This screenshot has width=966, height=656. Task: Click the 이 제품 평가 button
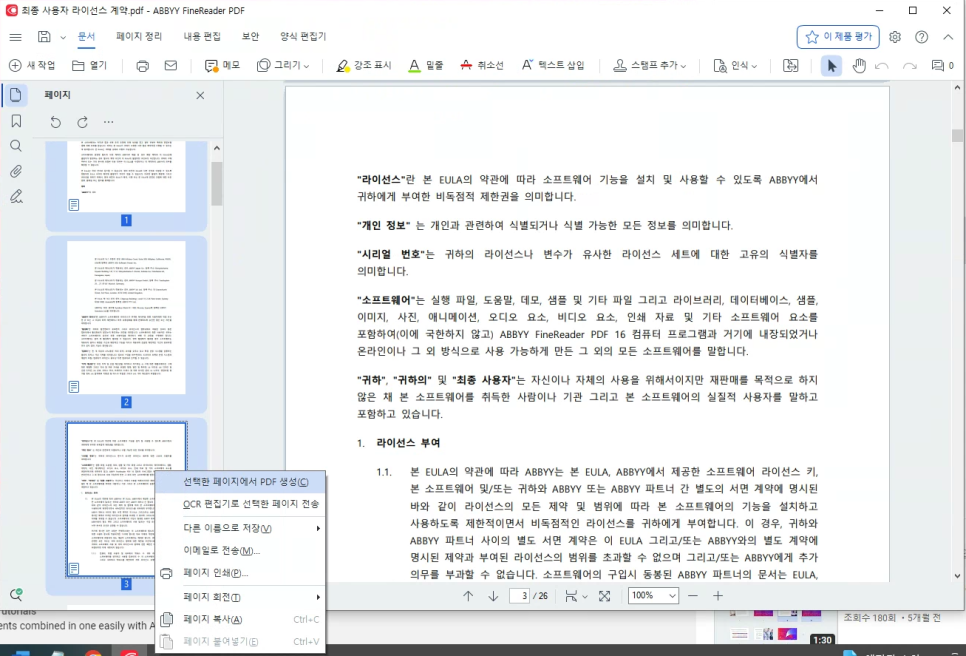click(838, 37)
